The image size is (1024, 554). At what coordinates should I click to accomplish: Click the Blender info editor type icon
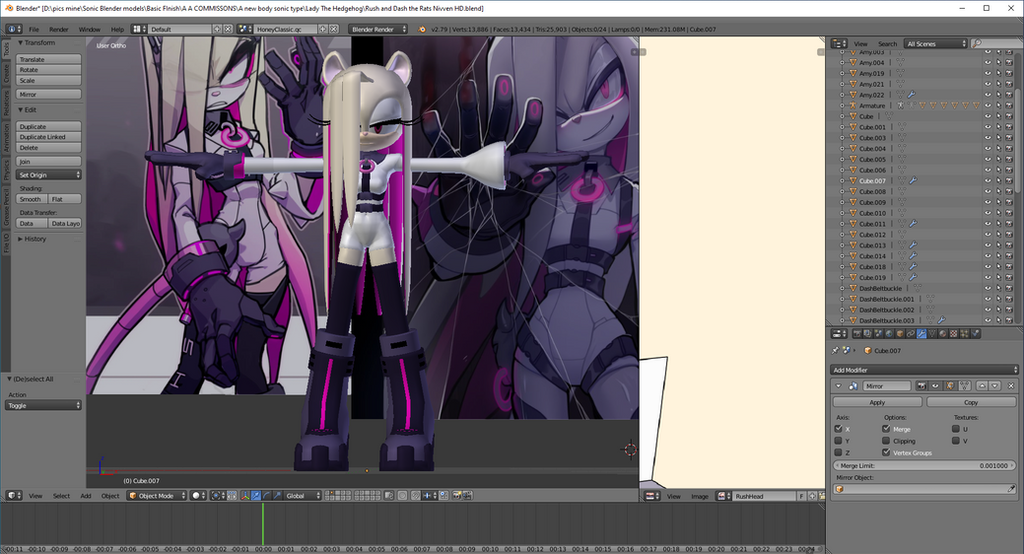tap(14, 29)
